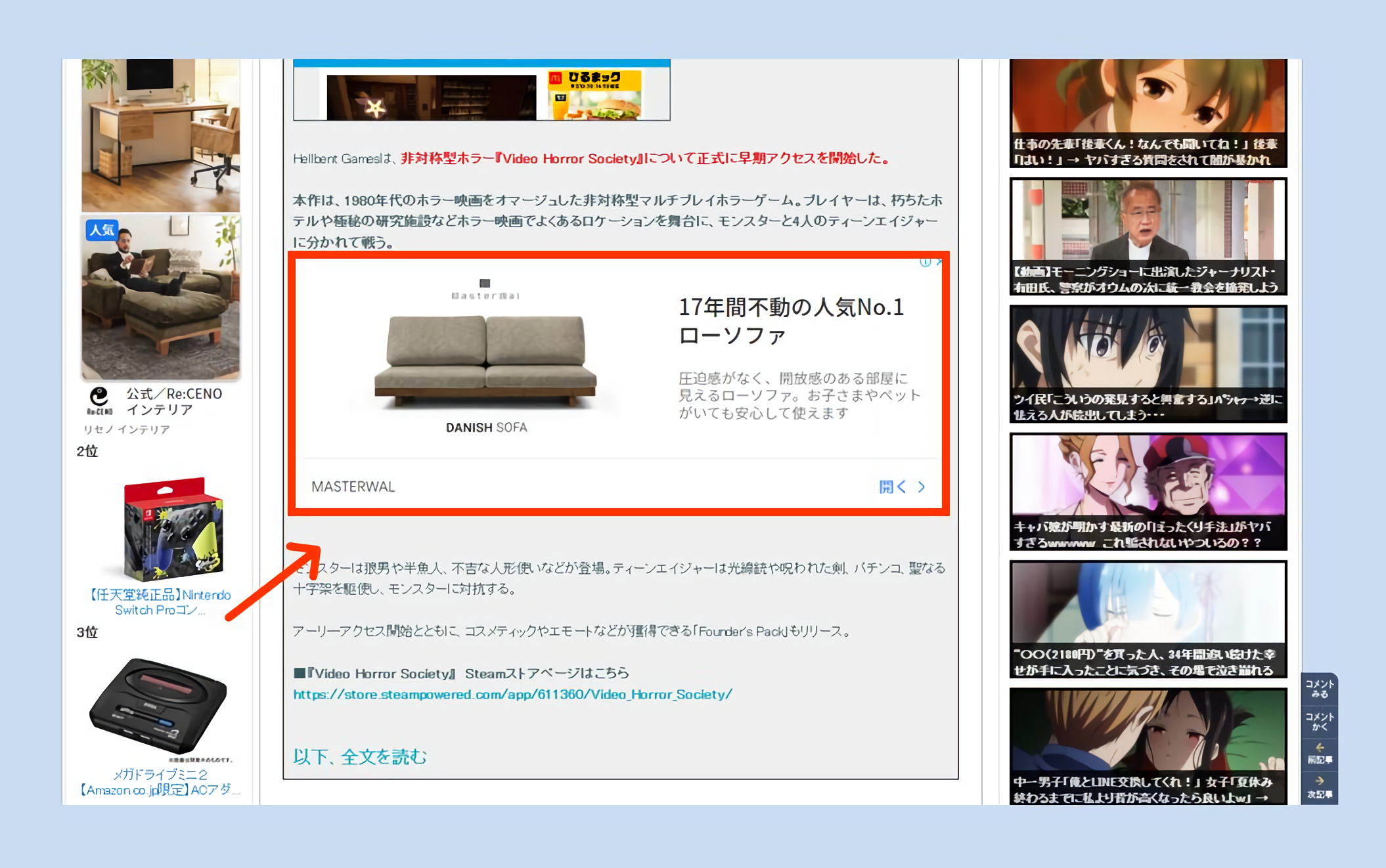Open the Nintendo Switch Proコン product link
The width and height of the screenshot is (1386, 868).
160,602
